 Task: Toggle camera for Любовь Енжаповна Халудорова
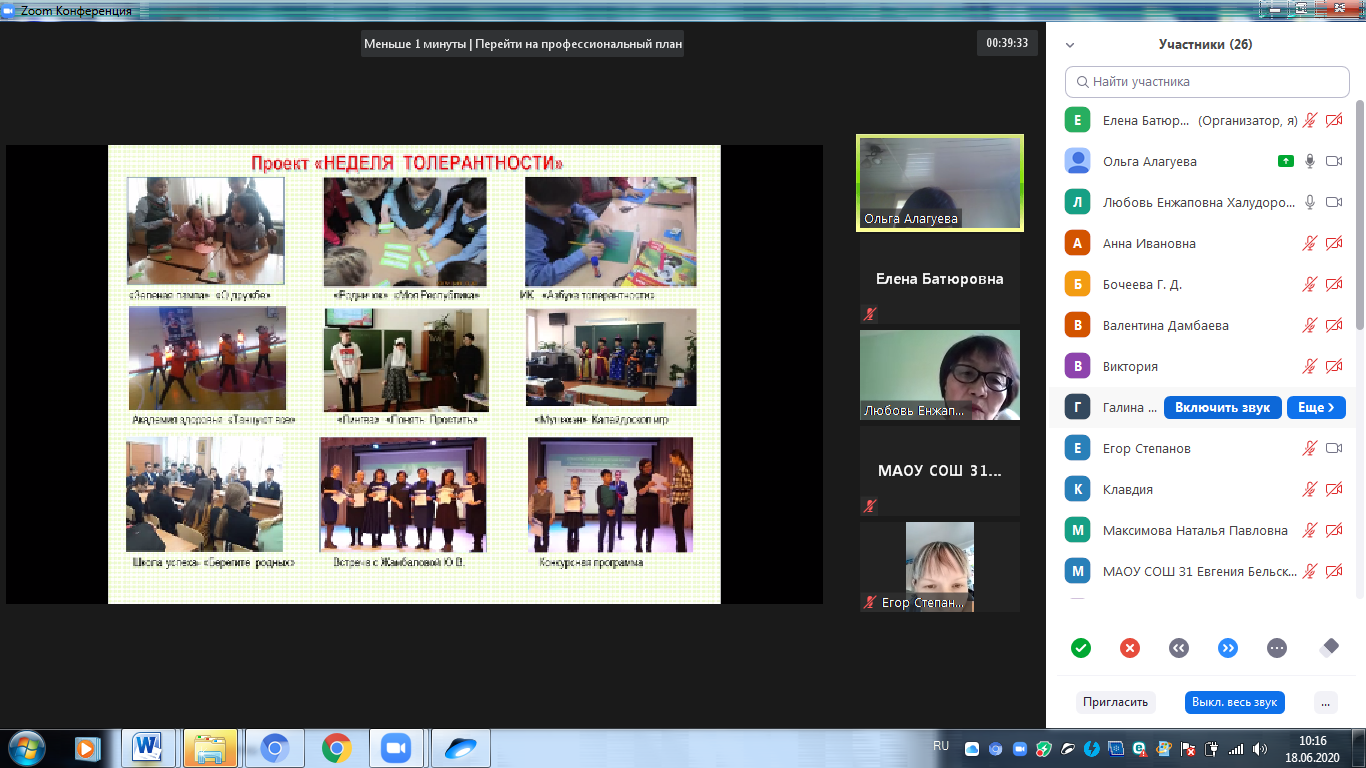1334,202
